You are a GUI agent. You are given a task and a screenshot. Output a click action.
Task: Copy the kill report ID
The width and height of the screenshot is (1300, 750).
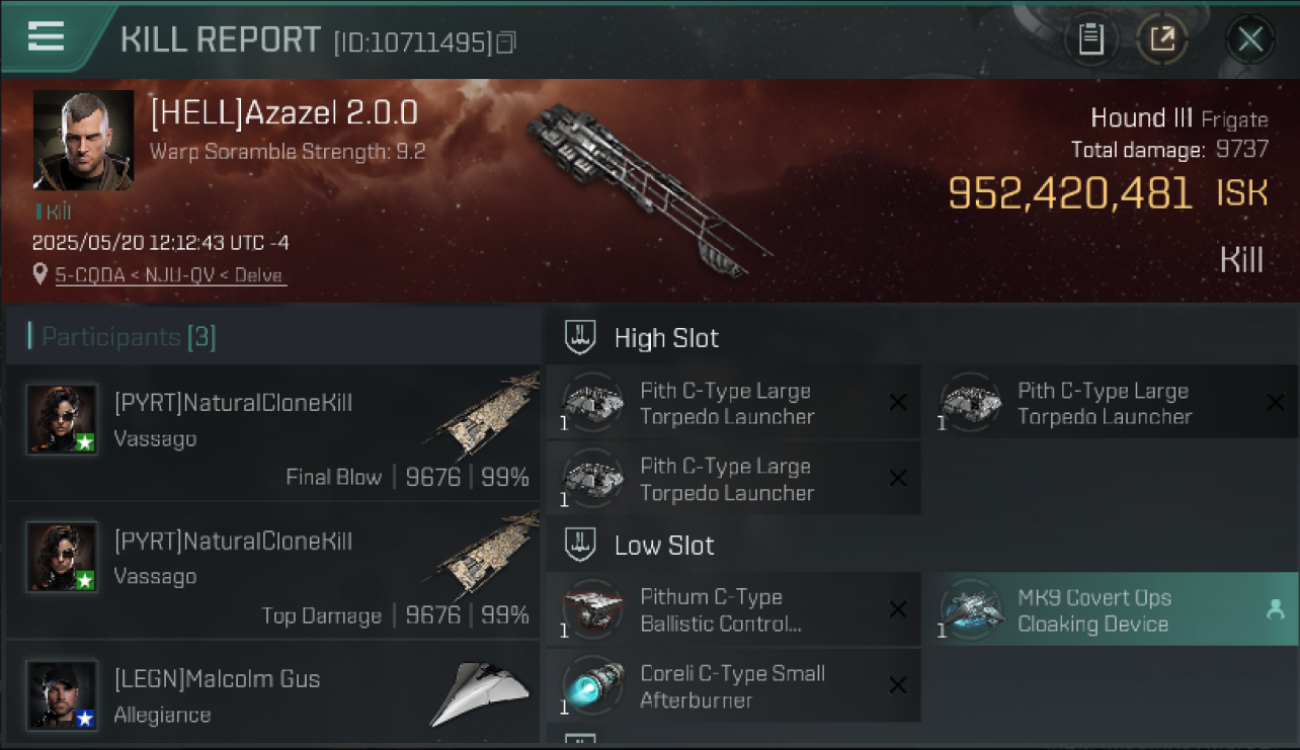[x=506, y=43]
